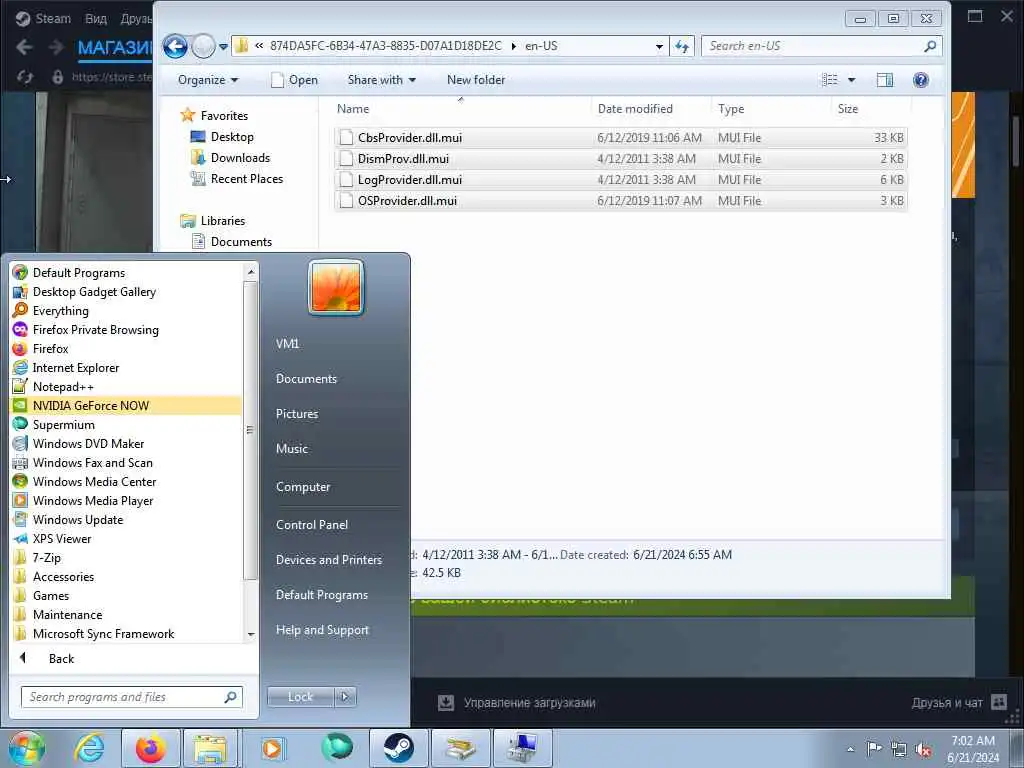Sort by the Size column header
1024x768 pixels.
871,109
